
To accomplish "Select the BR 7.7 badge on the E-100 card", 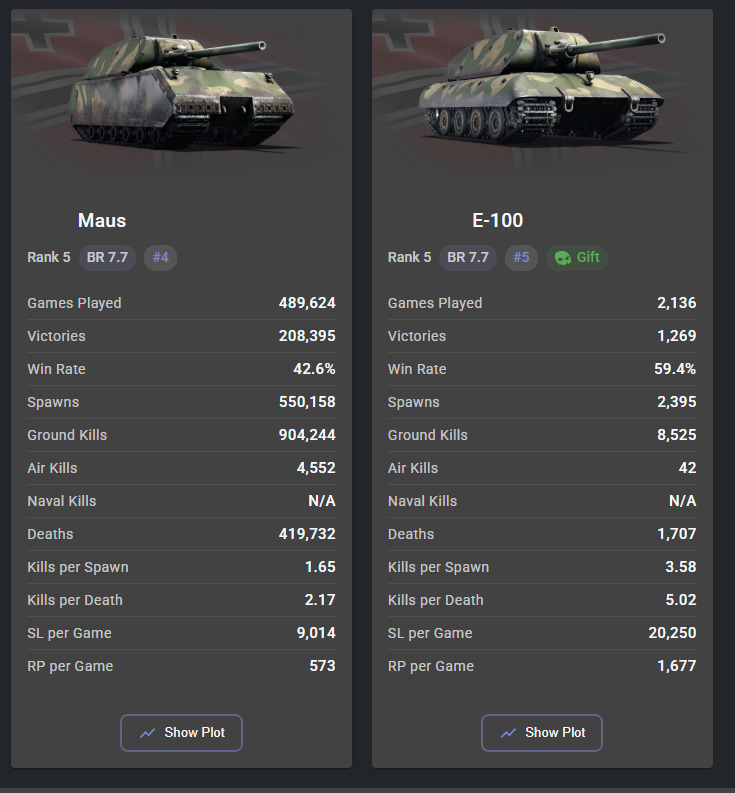I will tap(468, 257).
